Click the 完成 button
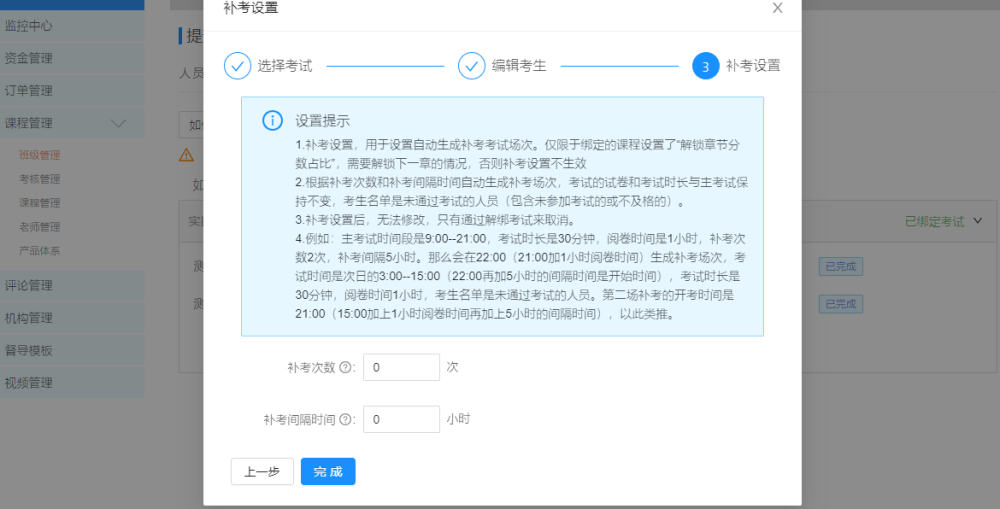Screen dimensions: 1000x509 coord(328,471)
